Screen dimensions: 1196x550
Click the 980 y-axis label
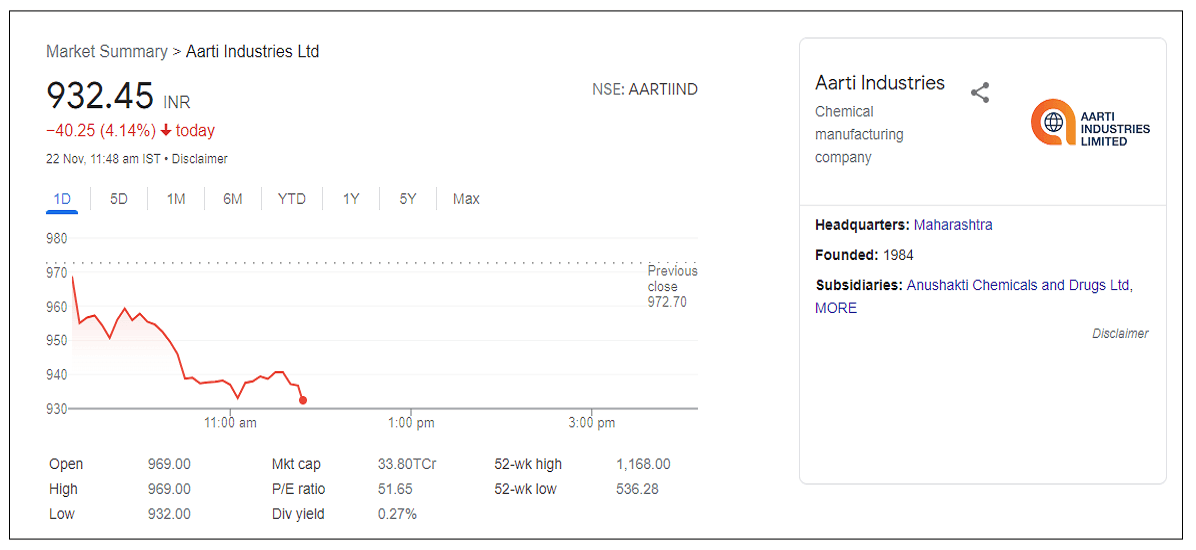tap(57, 238)
